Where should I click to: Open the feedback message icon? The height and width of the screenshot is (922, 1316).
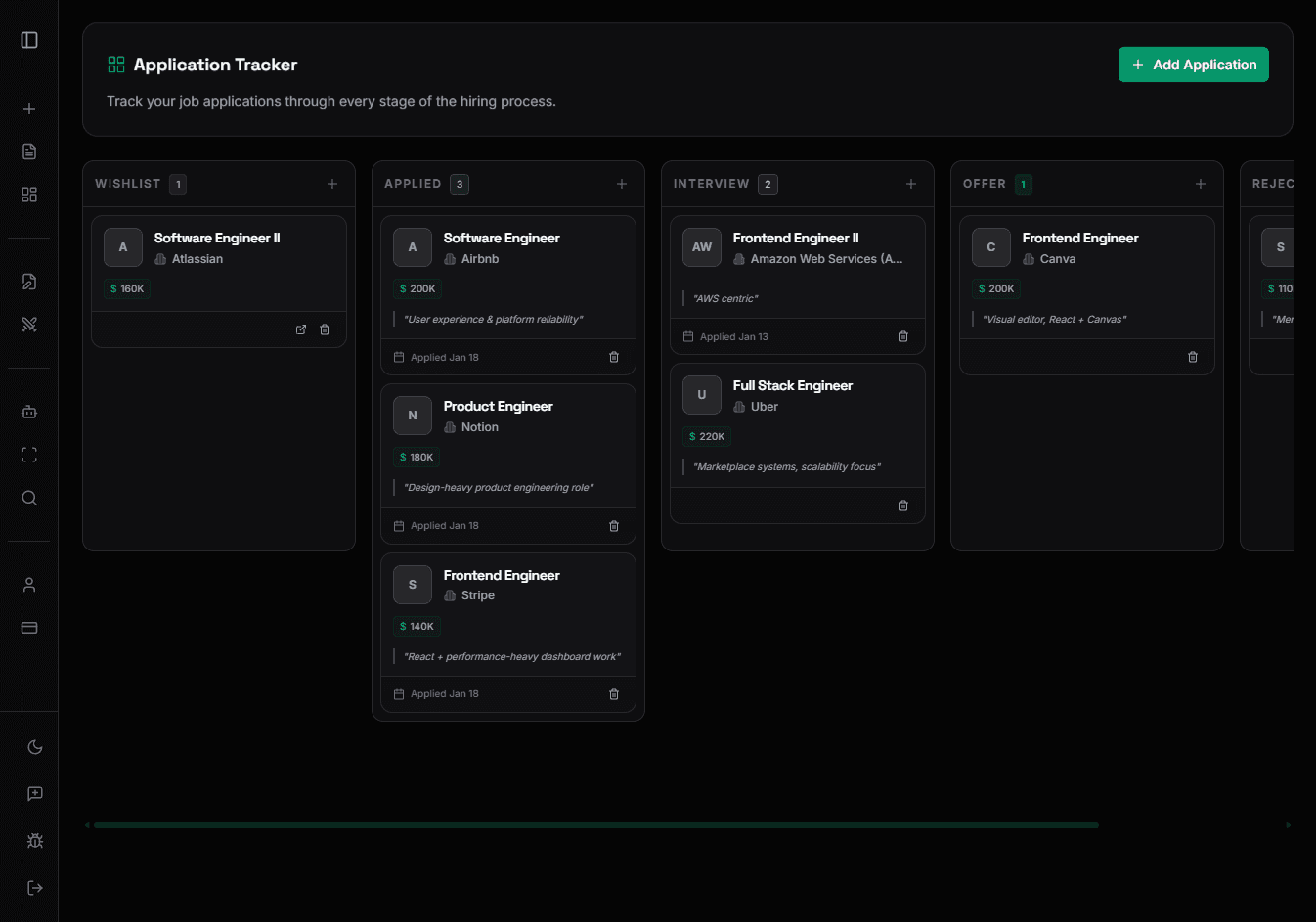28,793
